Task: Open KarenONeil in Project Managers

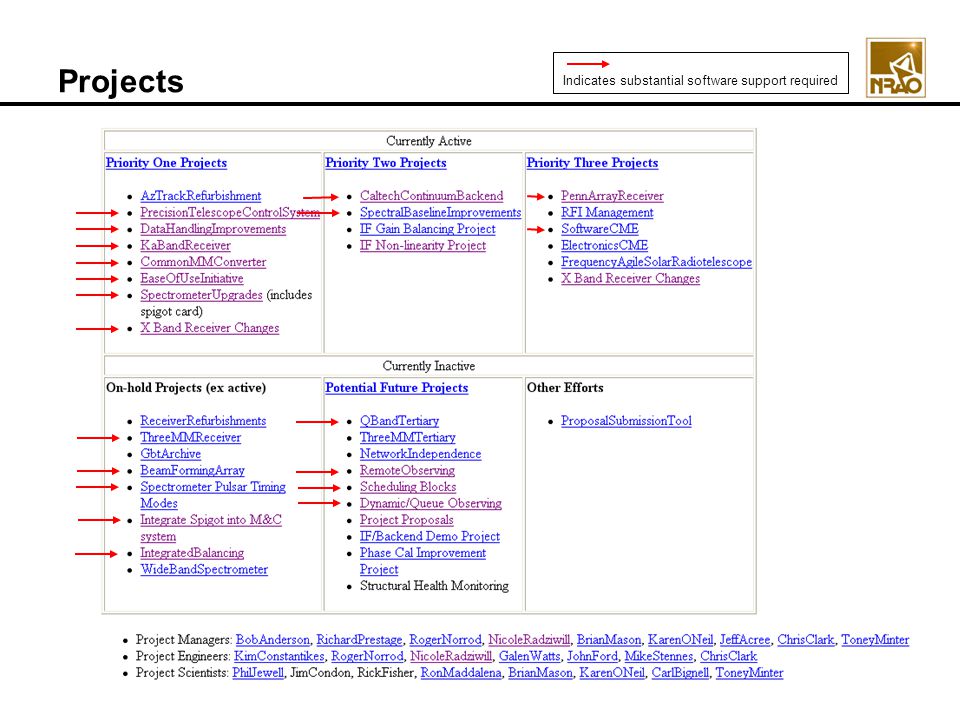Action: pos(680,640)
